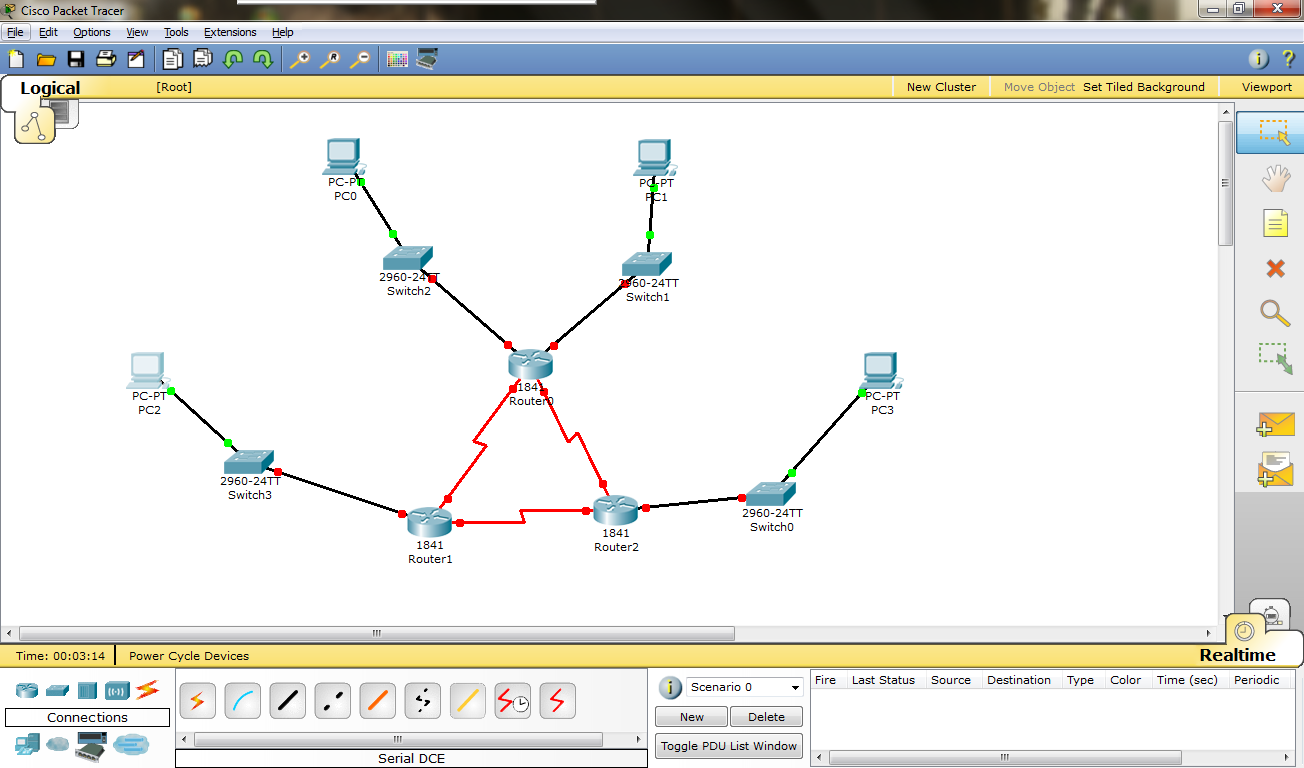The width and height of the screenshot is (1304, 768).
Task: Open the Help menu
Action: coord(283,32)
